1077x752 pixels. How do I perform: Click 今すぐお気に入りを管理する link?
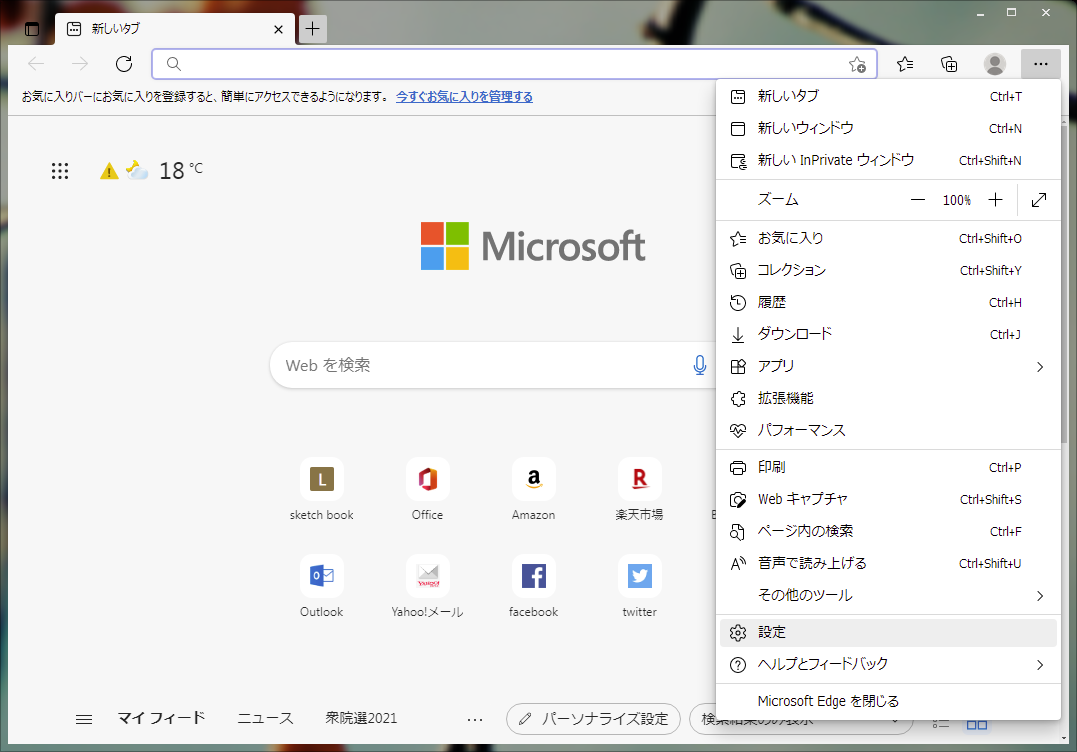point(464,97)
